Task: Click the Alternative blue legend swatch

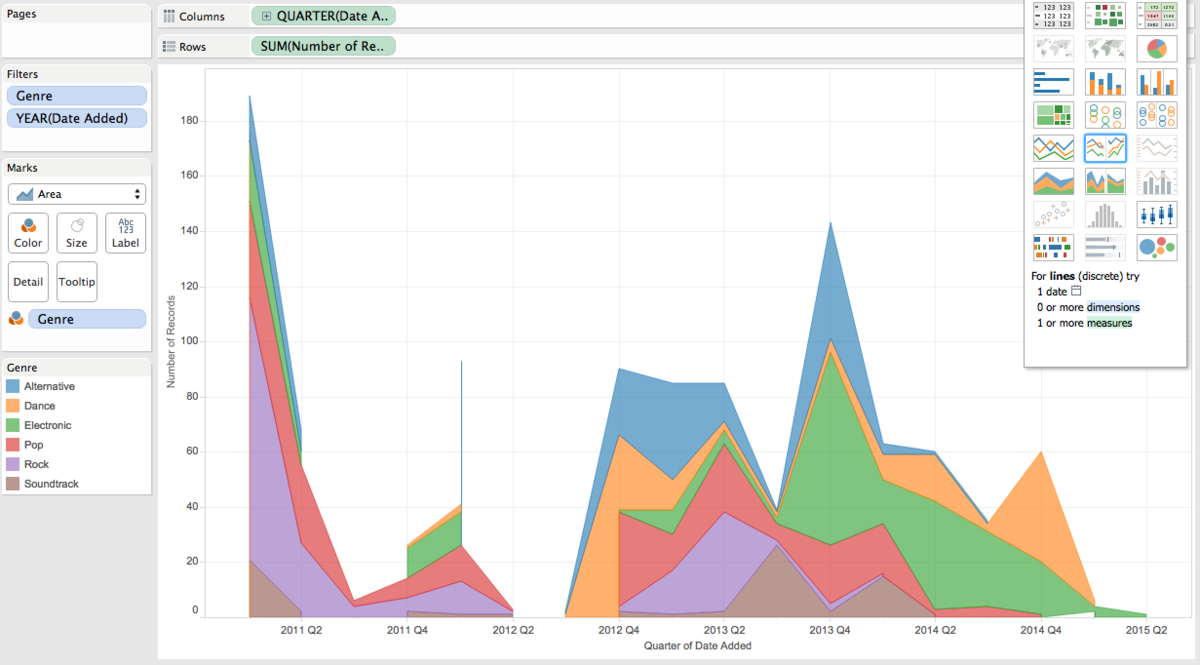Action: coord(13,386)
